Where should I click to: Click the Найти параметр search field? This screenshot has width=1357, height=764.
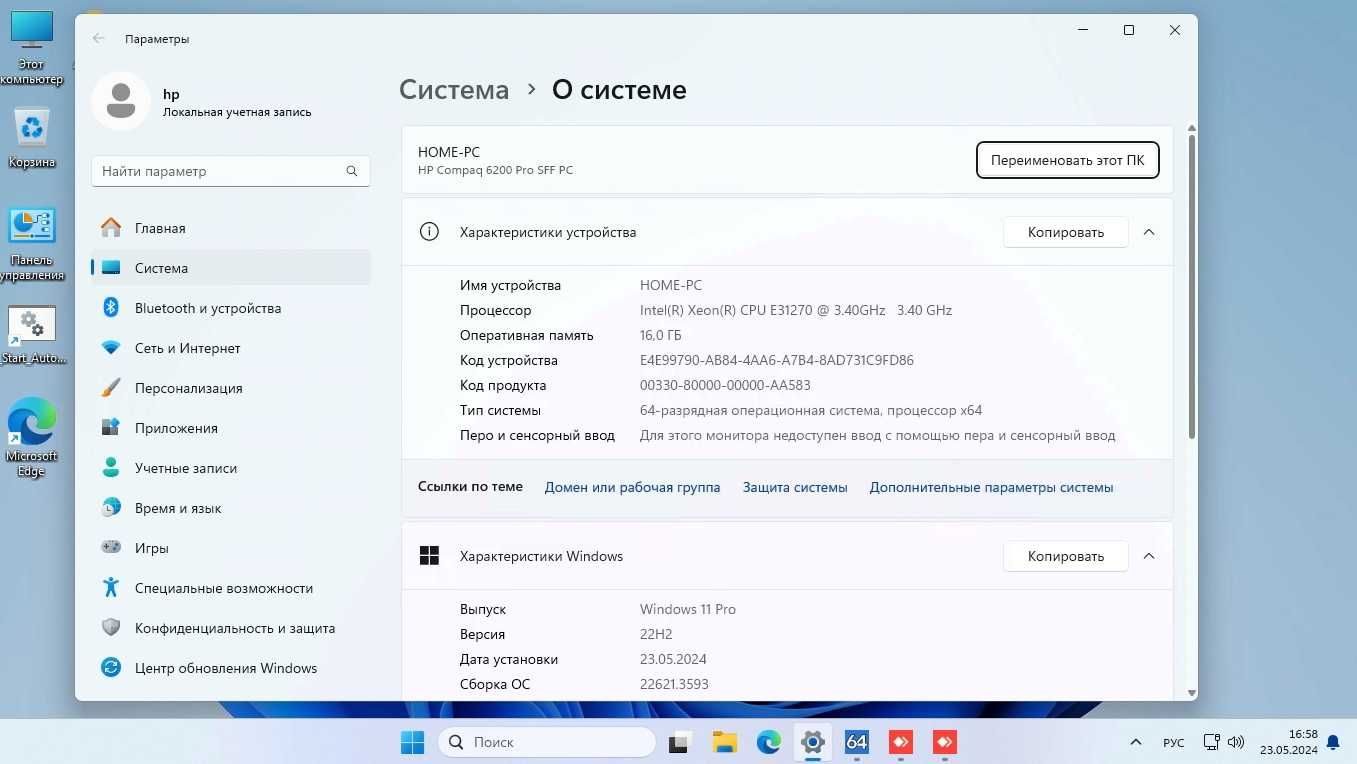pyautogui.click(x=231, y=171)
